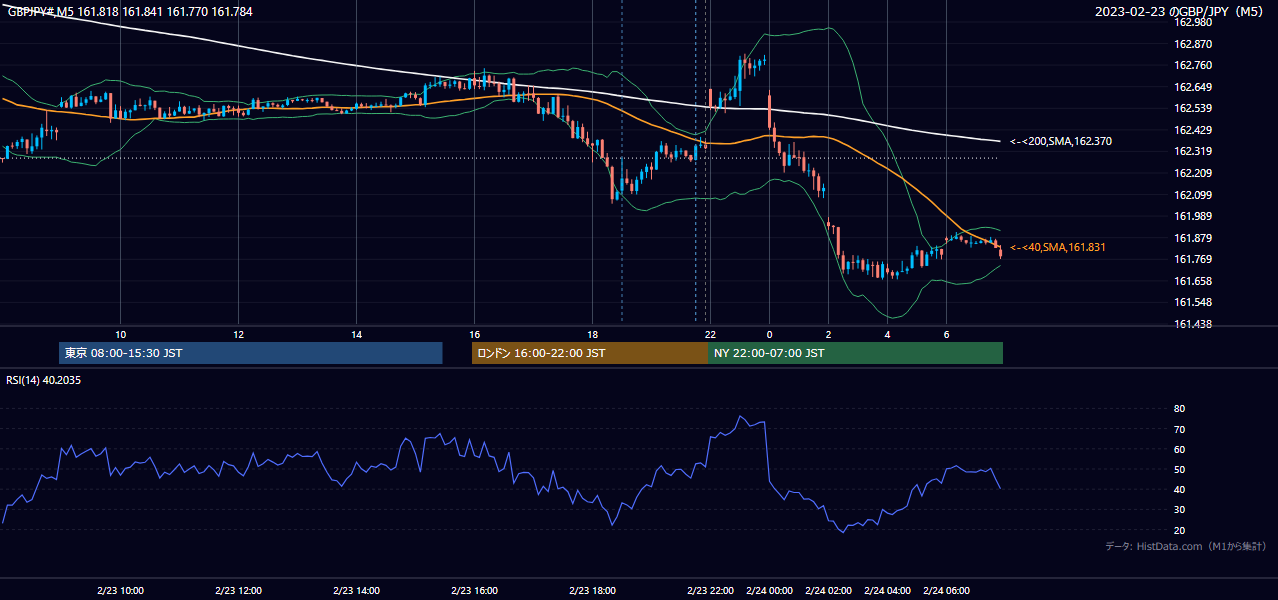Click the 2/23 16:00 date label
The height and width of the screenshot is (600, 1278).
(x=474, y=591)
